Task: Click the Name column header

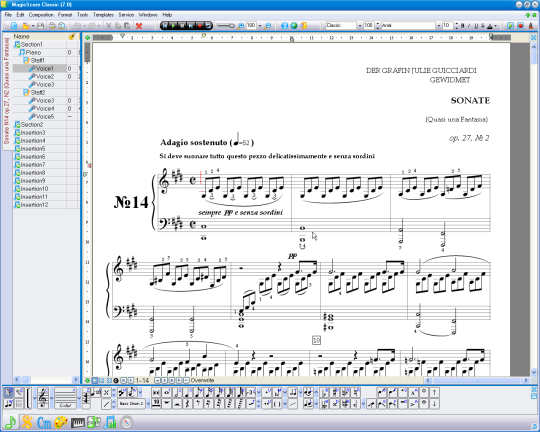Action: pos(40,36)
